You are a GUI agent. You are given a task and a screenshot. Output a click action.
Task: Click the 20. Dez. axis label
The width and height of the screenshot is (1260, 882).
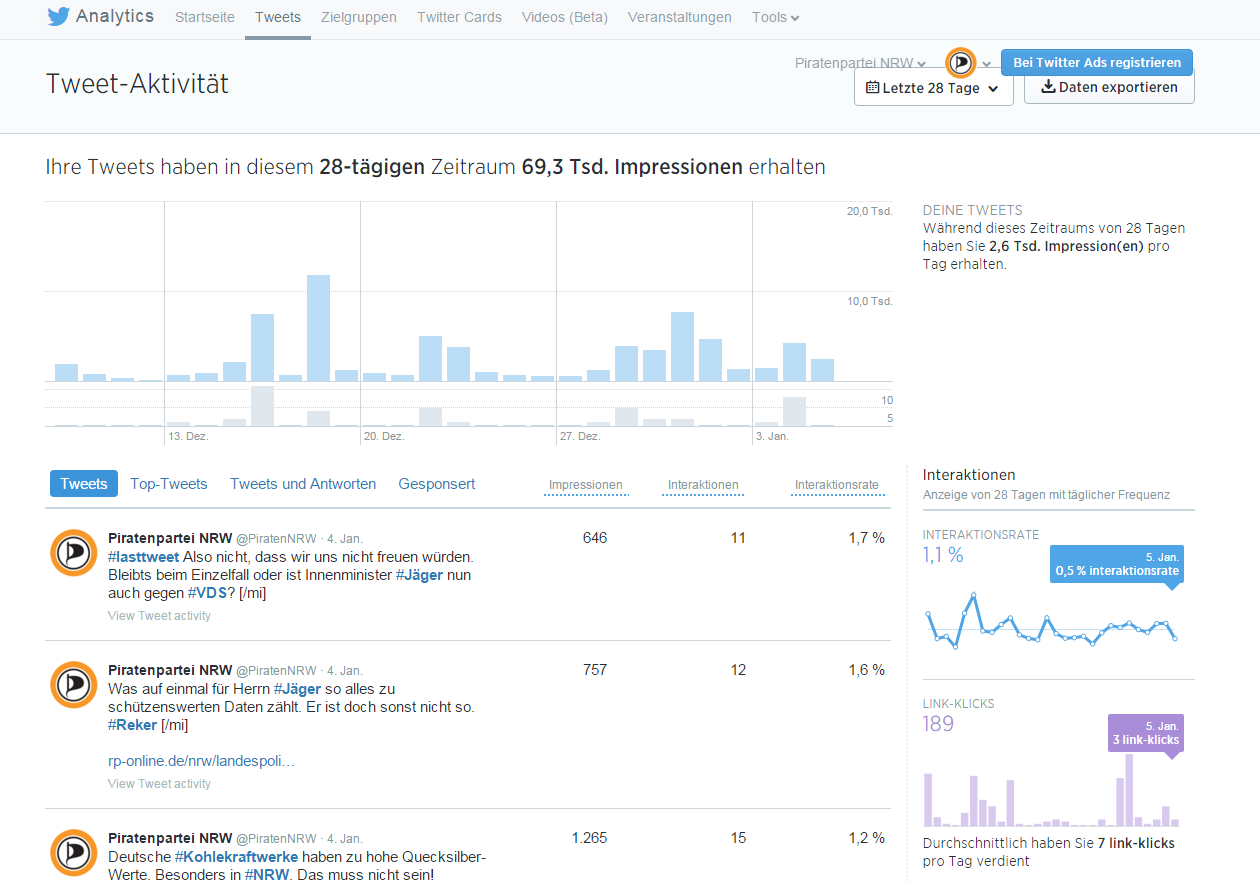(384, 437)
